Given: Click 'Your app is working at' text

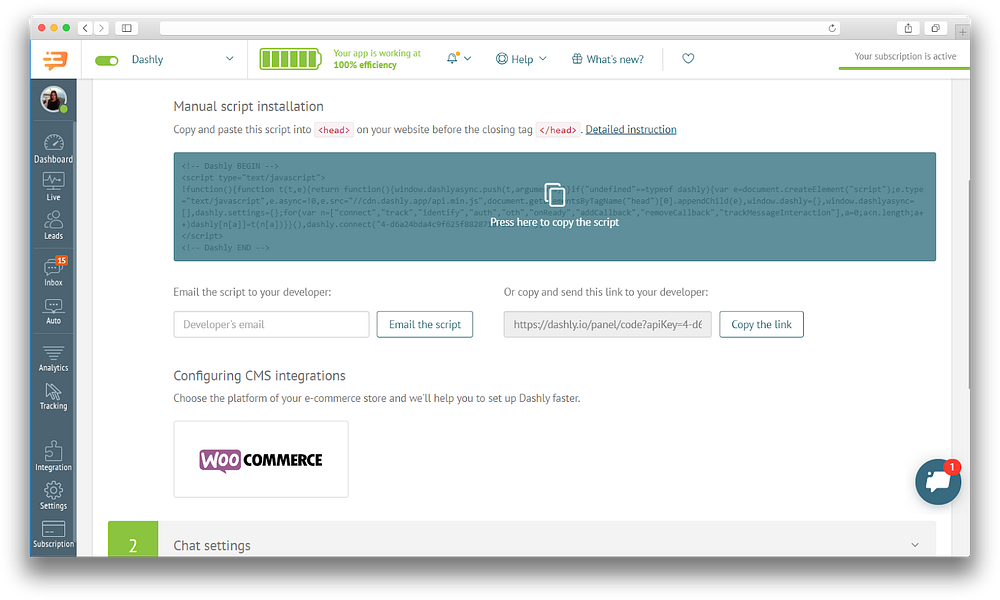Looking at the screenshot, I should pos(377,54).
